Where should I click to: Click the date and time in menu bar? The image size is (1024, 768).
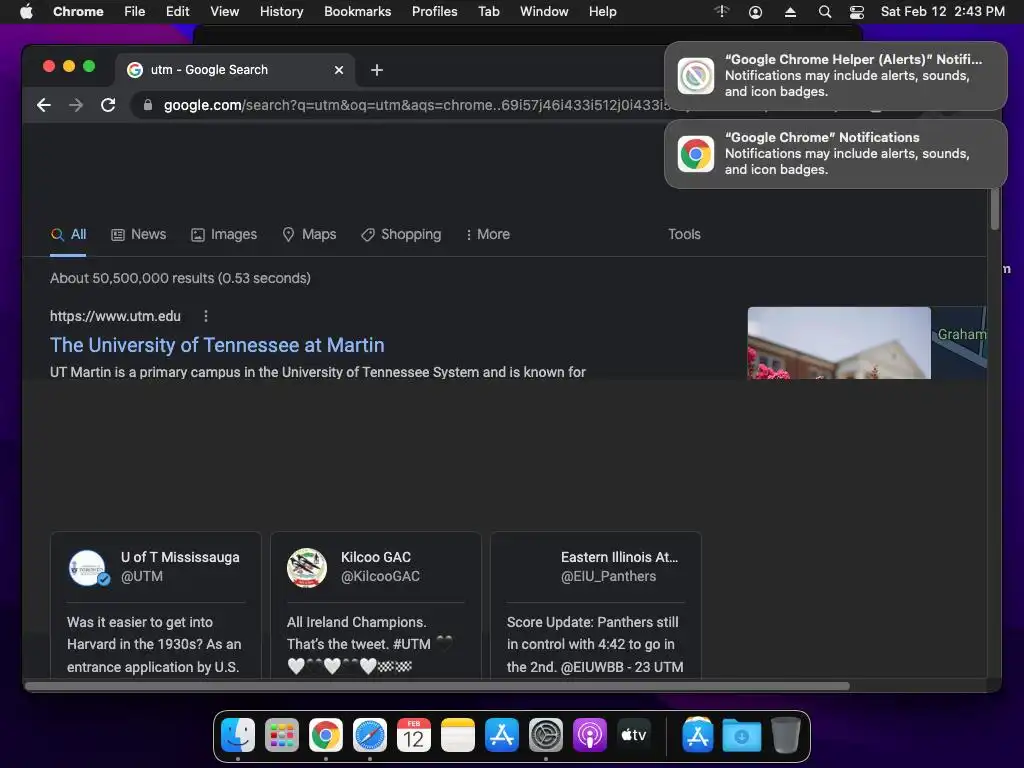942,11
